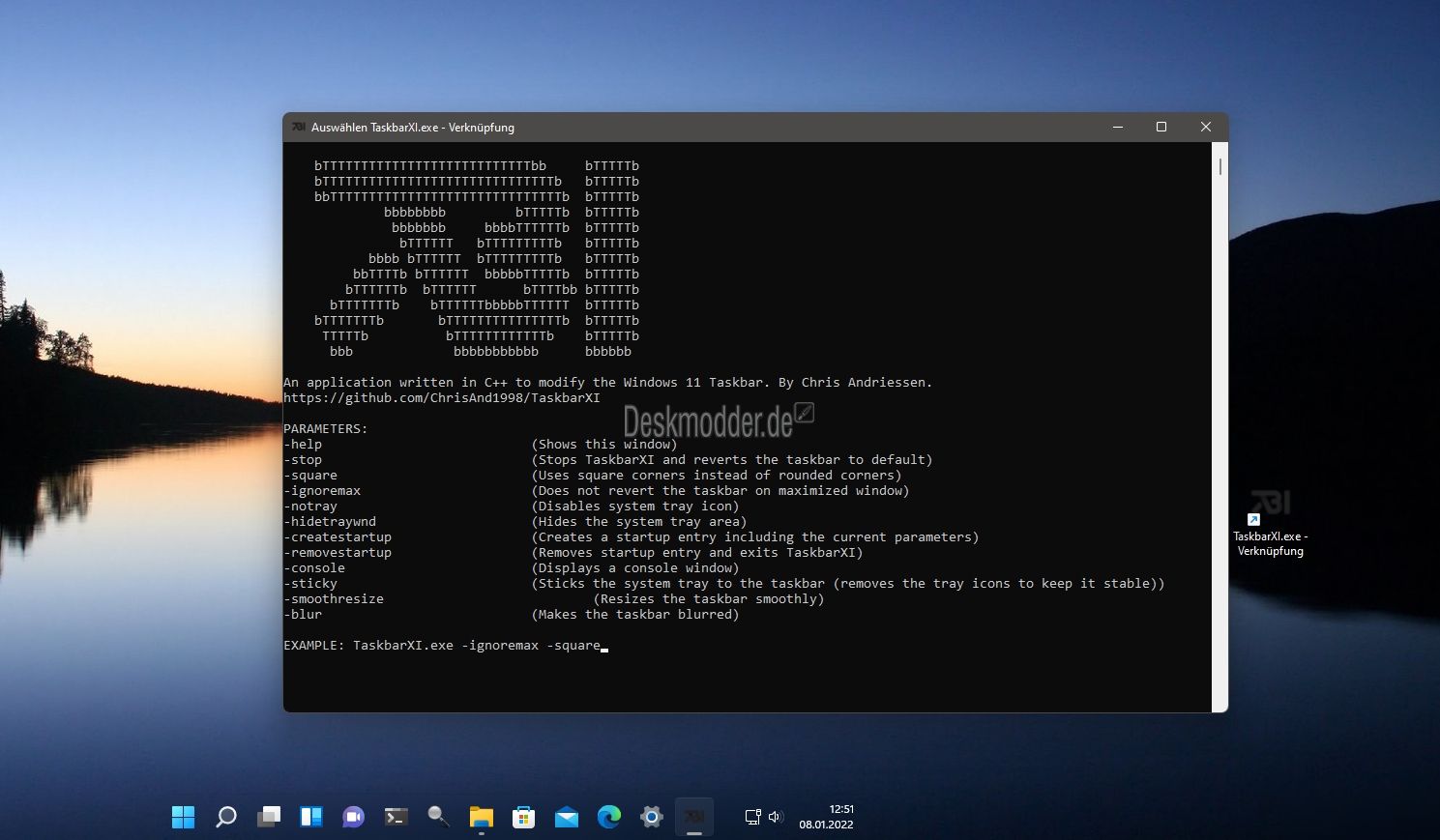Viewport: 1440px width, 840px height.
Task: Open the Windows Start menu
Action: 184,817
